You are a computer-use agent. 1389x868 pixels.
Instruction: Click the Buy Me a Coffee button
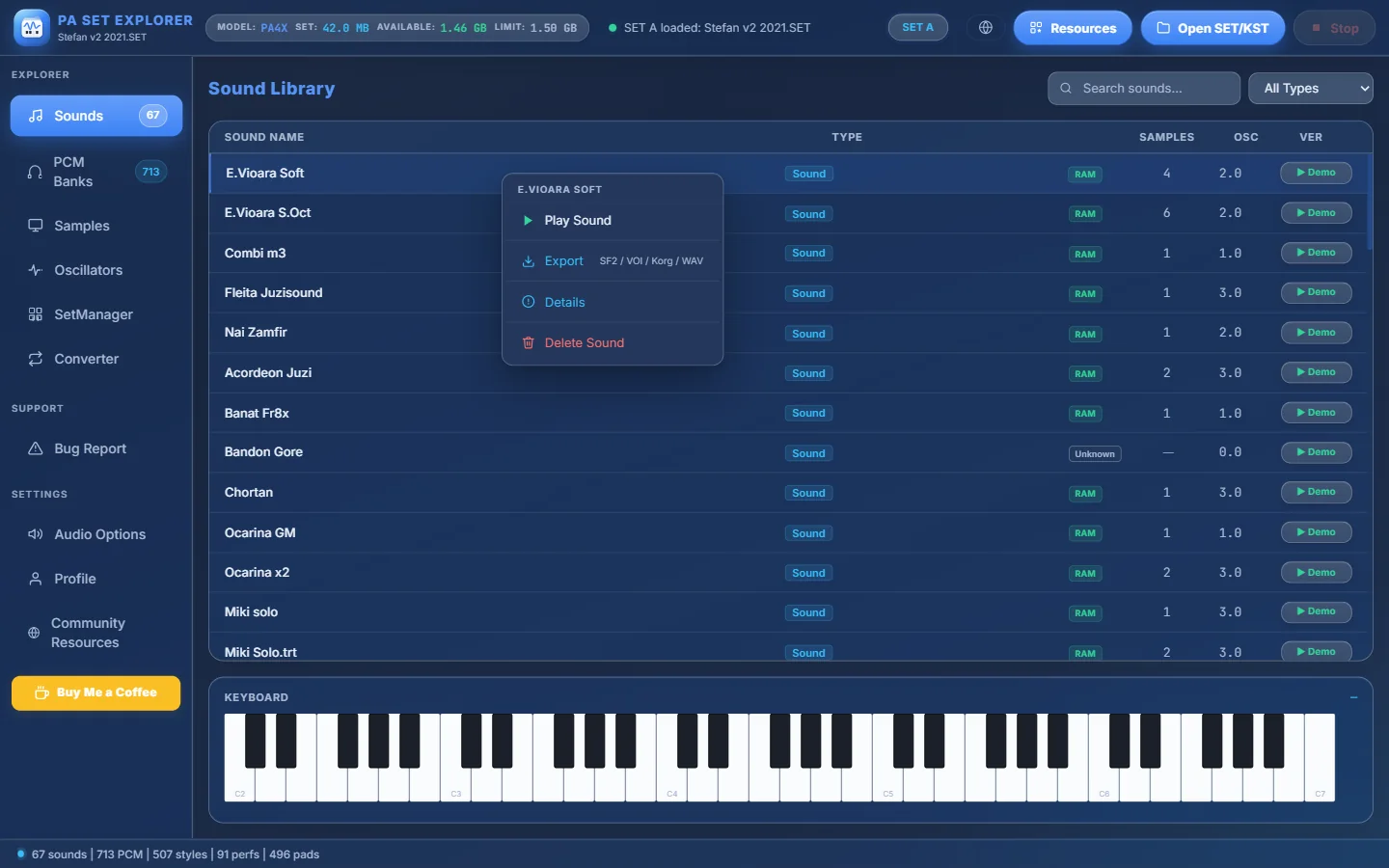coord(96,692)
